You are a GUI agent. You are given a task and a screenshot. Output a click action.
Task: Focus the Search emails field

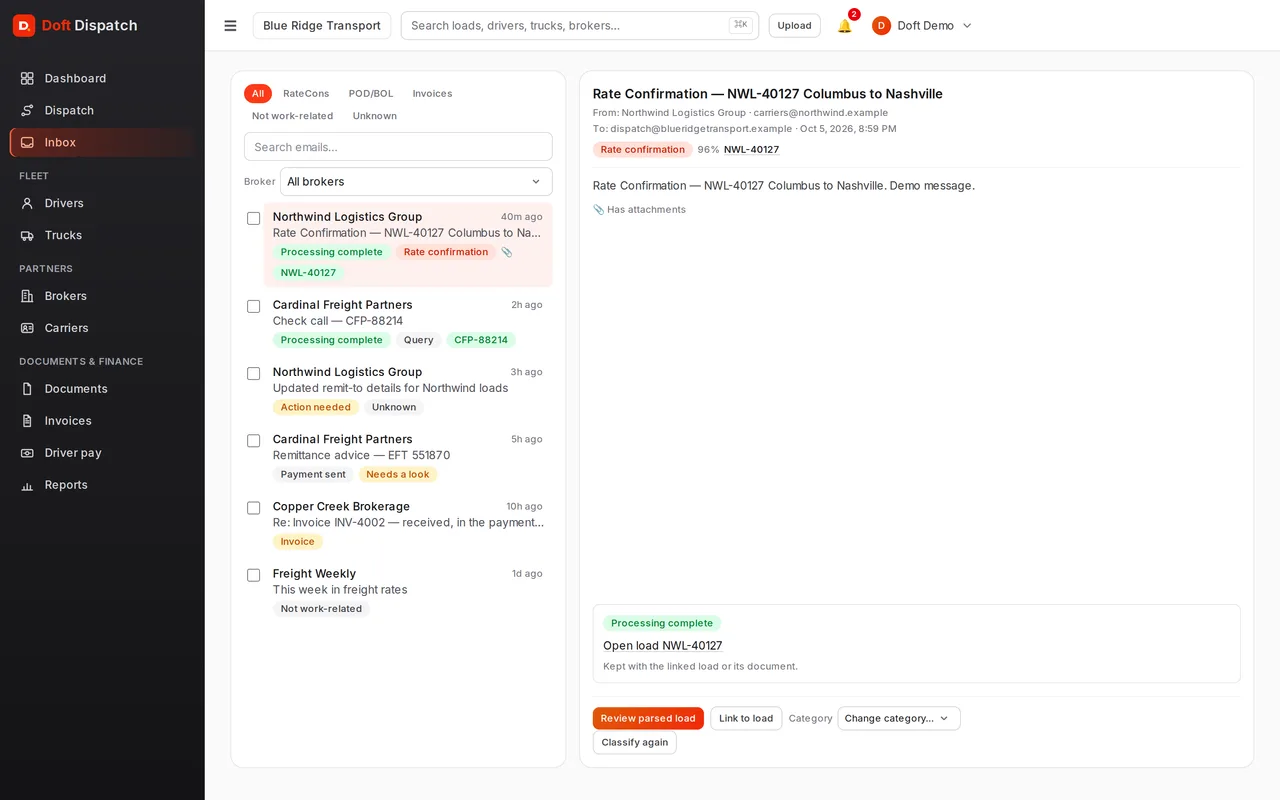coord(398,147)
